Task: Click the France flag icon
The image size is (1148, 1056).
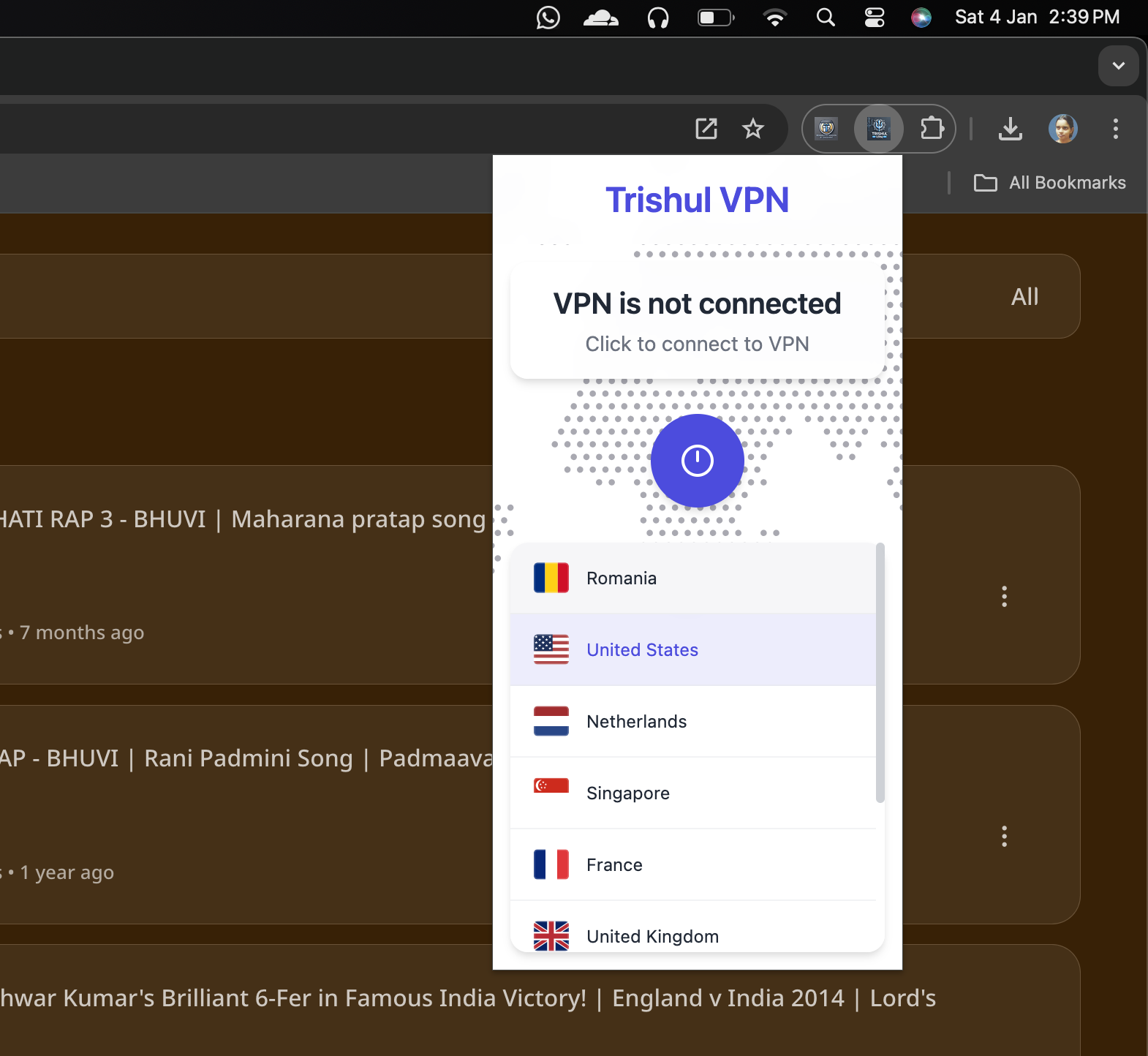Action: pyautogui.click(x=551, y=864)
